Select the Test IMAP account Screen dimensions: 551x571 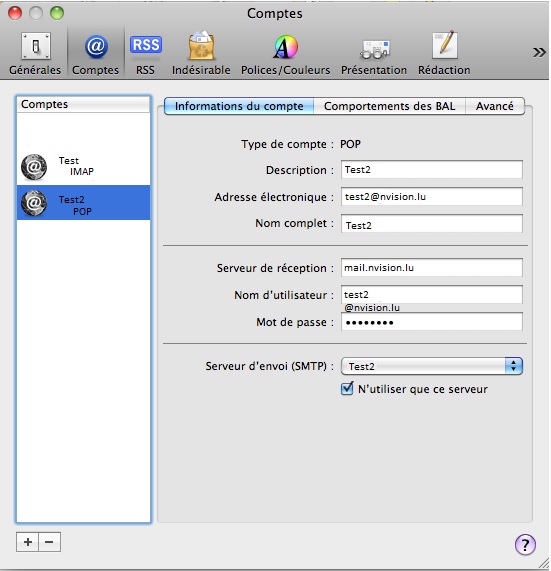[83, 166]
